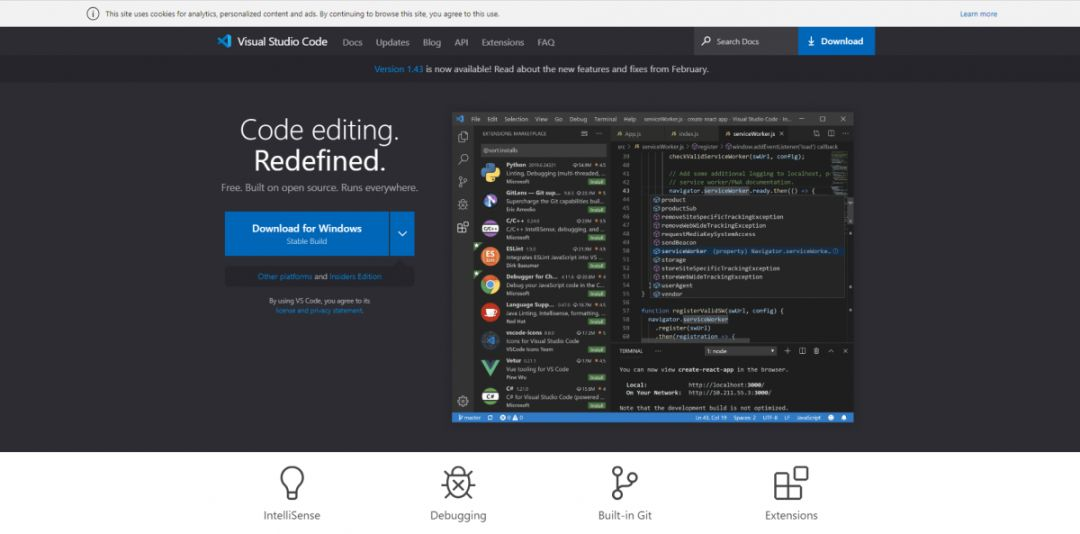Open the FAQ nav link
Viewport: 1080px width, 534px height.
click(546, 43)
